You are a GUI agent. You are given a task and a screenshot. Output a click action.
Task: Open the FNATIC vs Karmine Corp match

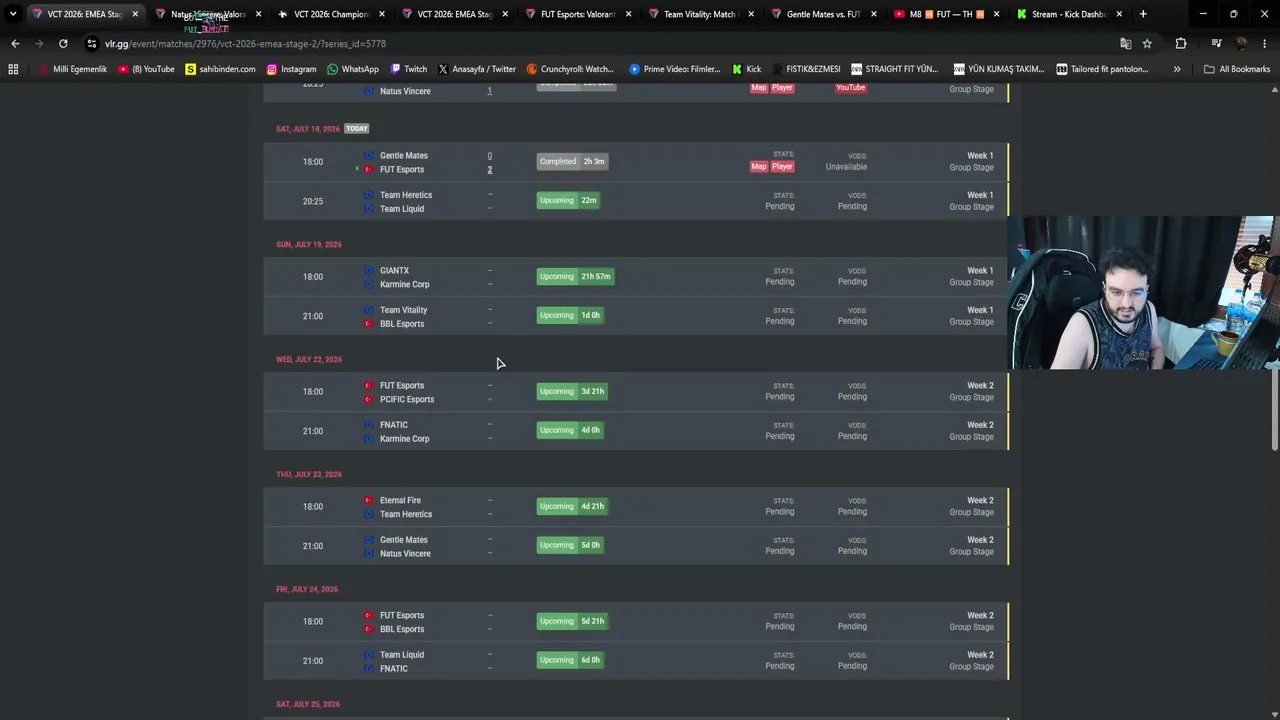click(636, 431)
